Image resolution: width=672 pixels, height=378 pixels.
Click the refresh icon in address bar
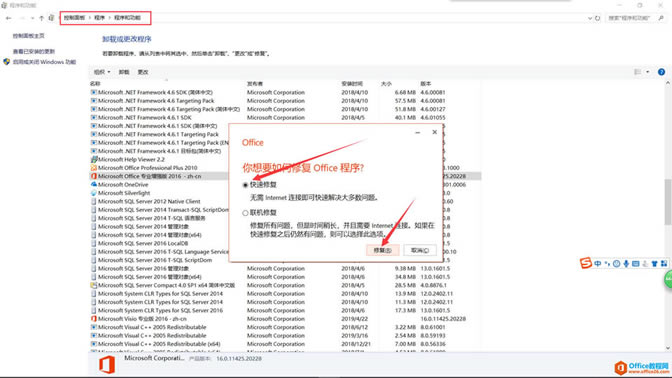[597, 18]
